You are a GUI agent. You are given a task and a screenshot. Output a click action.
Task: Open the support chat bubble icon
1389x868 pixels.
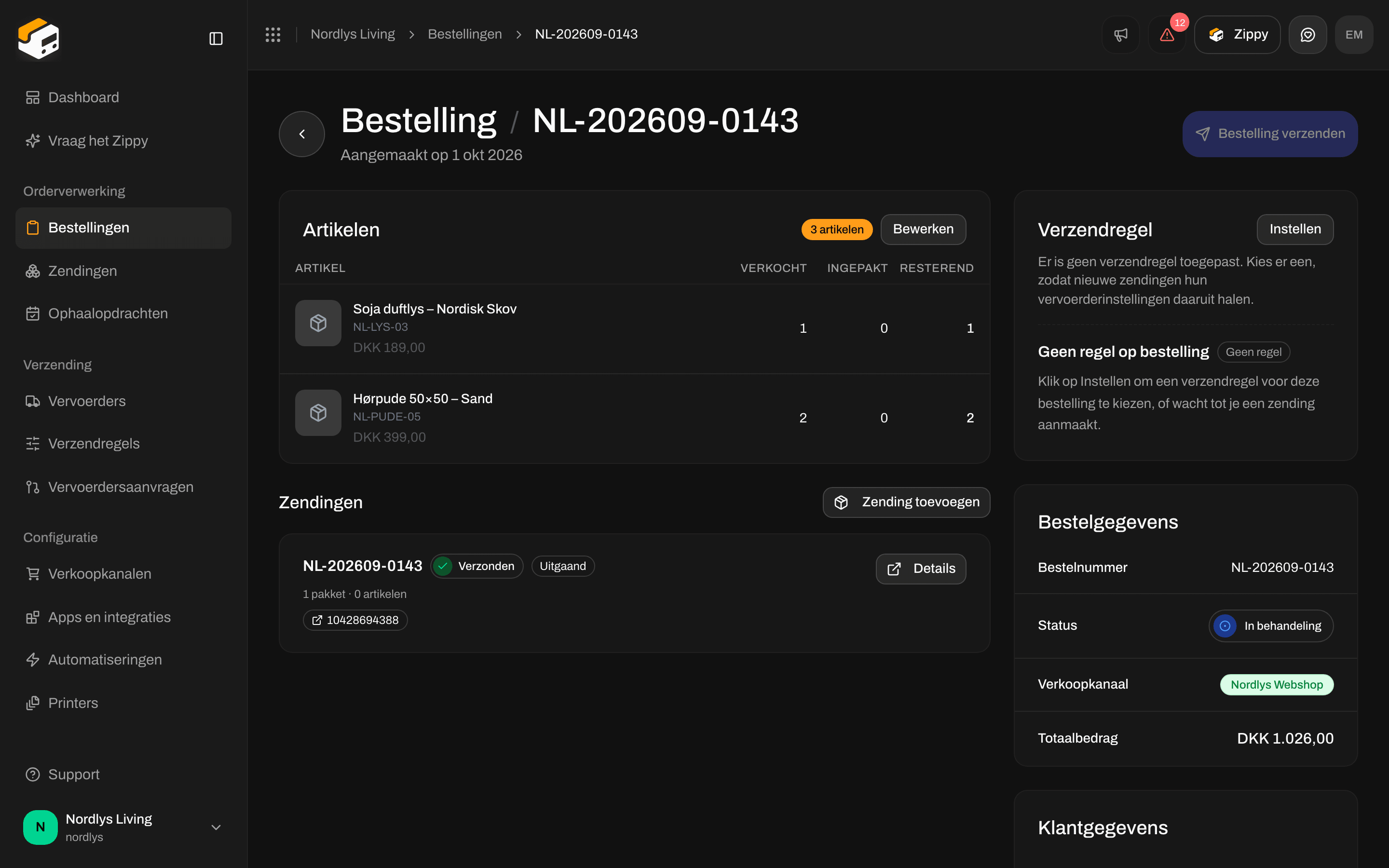click(x=1307, y=34)
